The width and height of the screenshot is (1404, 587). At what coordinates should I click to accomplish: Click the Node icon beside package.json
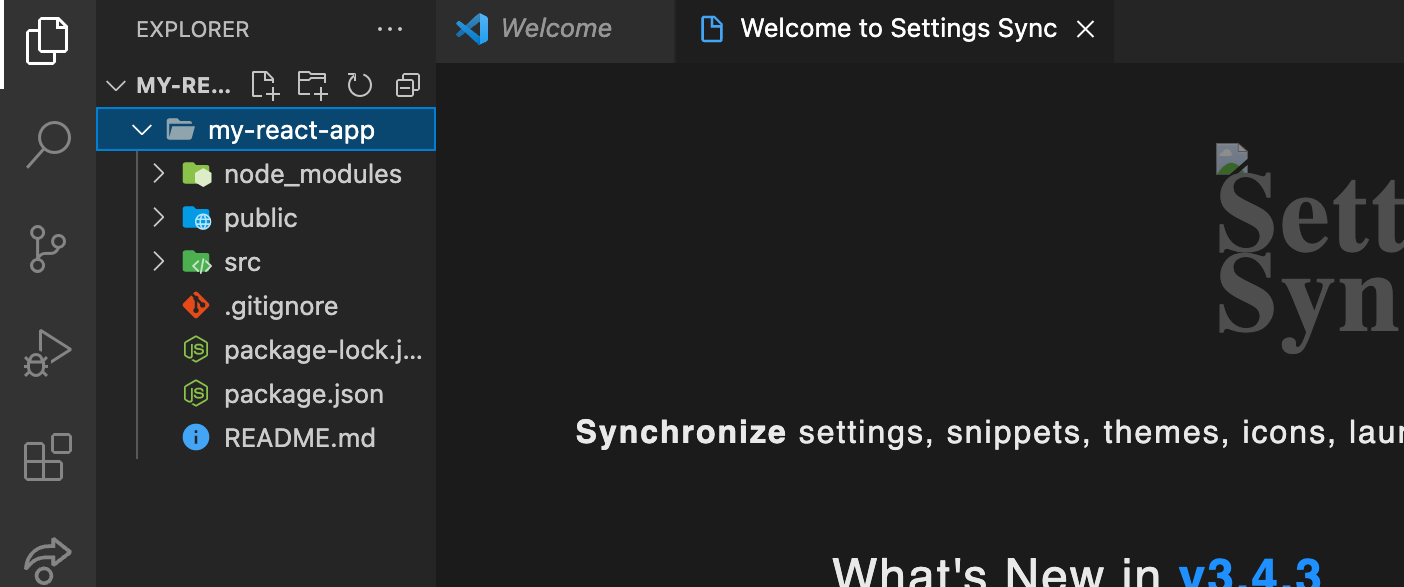click(196, 394)
